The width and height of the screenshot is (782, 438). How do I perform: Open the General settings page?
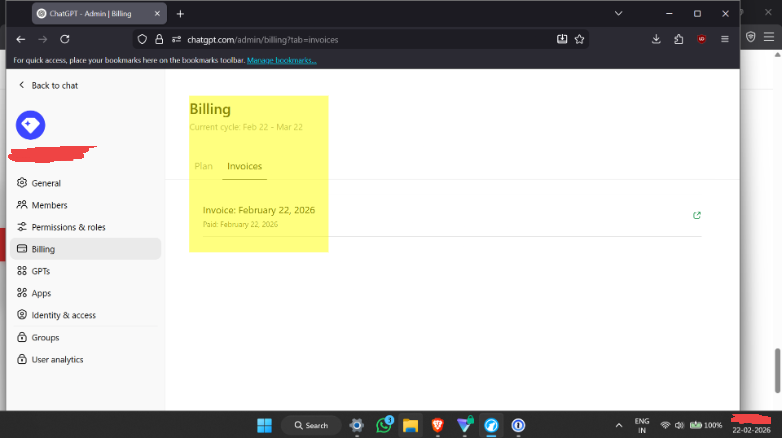46,183
